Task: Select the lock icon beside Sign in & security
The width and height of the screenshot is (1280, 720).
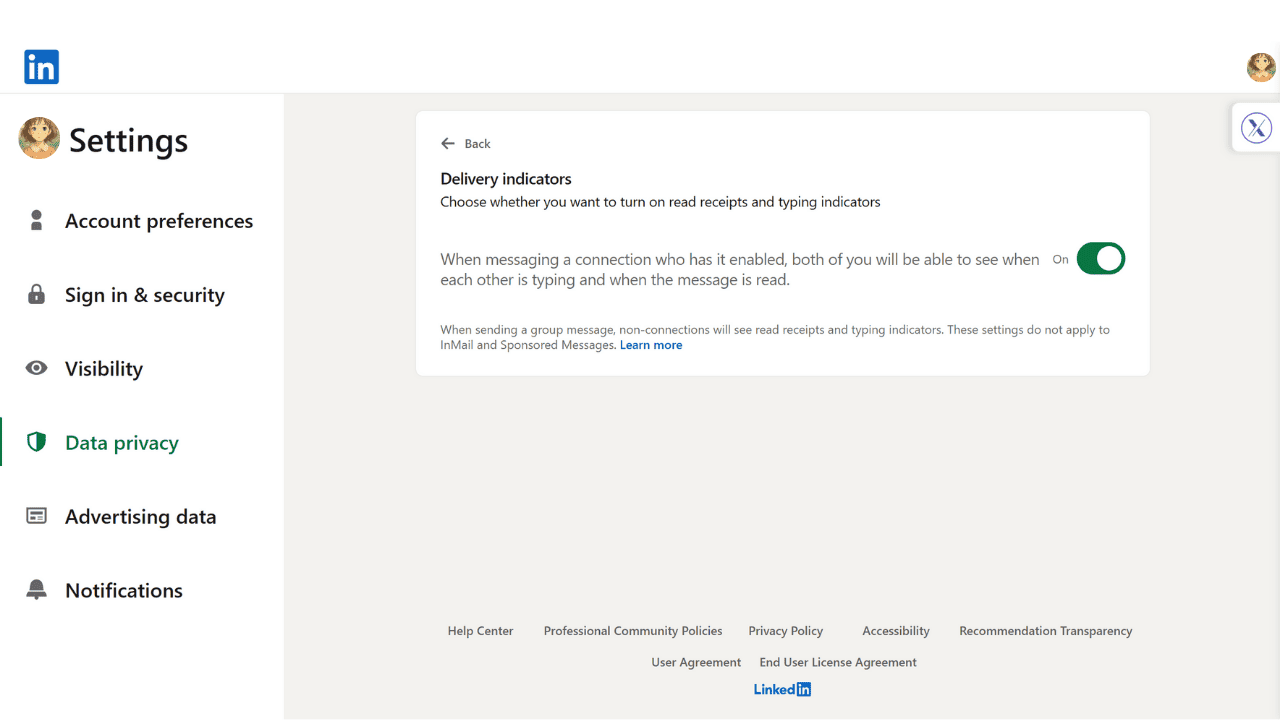Action: [x=36, y=294]
